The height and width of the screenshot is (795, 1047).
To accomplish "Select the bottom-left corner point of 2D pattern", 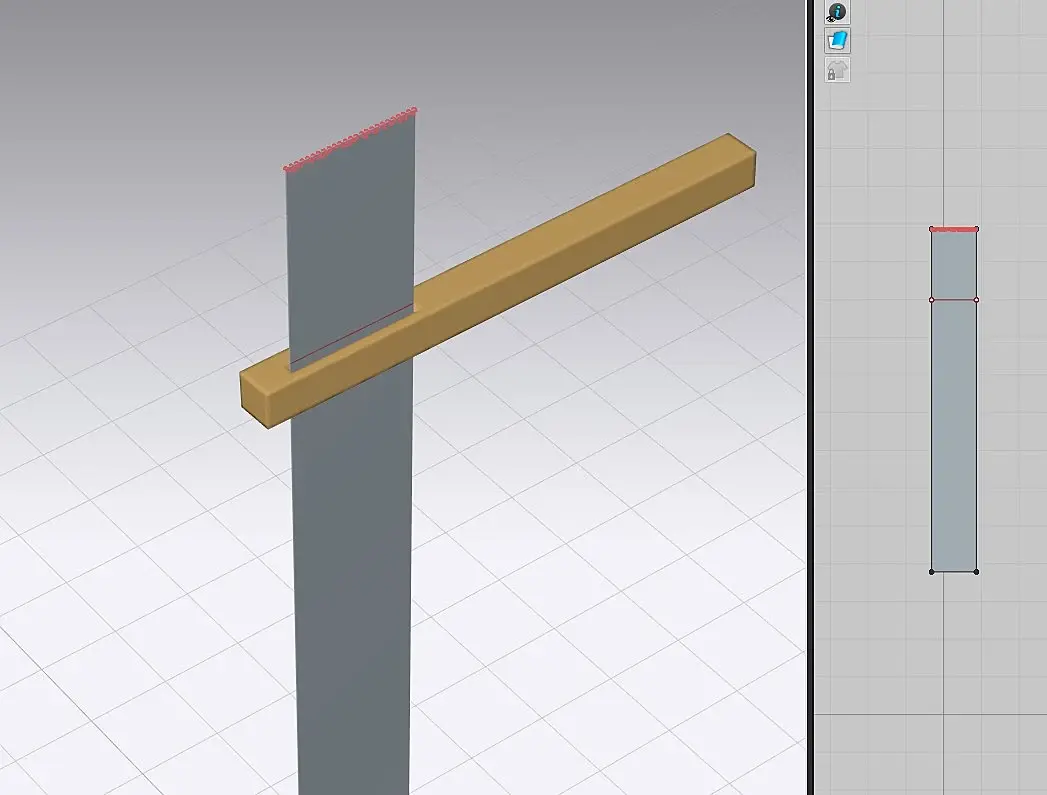I will coord(931,572).
